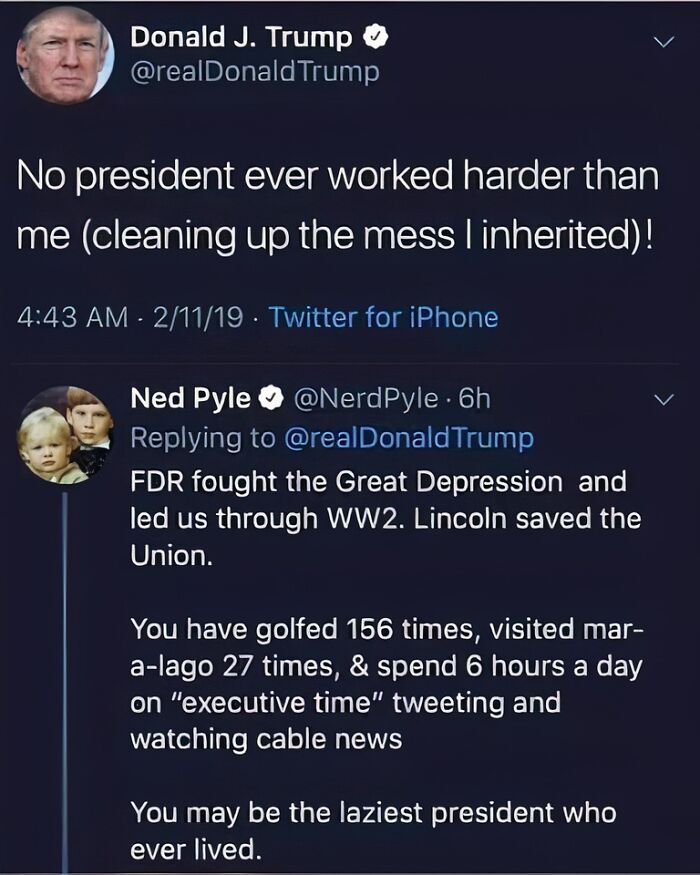Expand the reply tweet's options chevron

point(662,400)
